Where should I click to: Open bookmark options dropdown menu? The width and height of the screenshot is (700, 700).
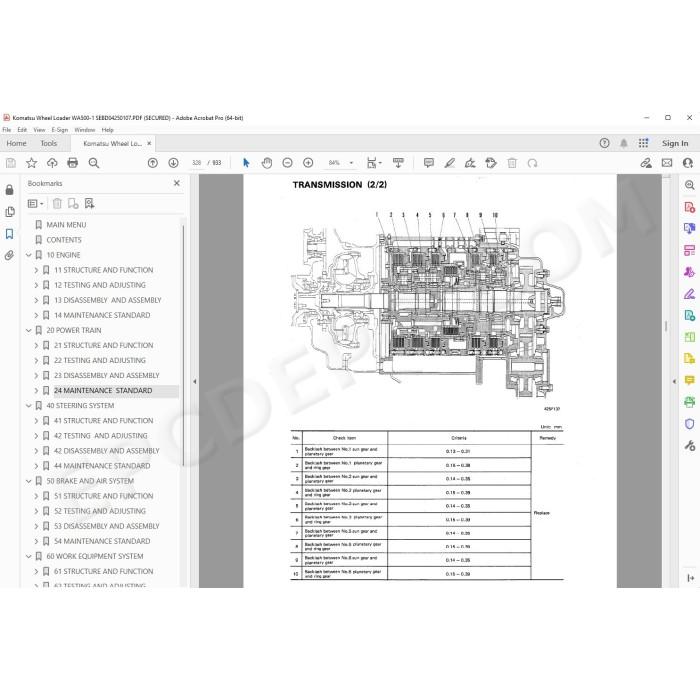(36, 204)
